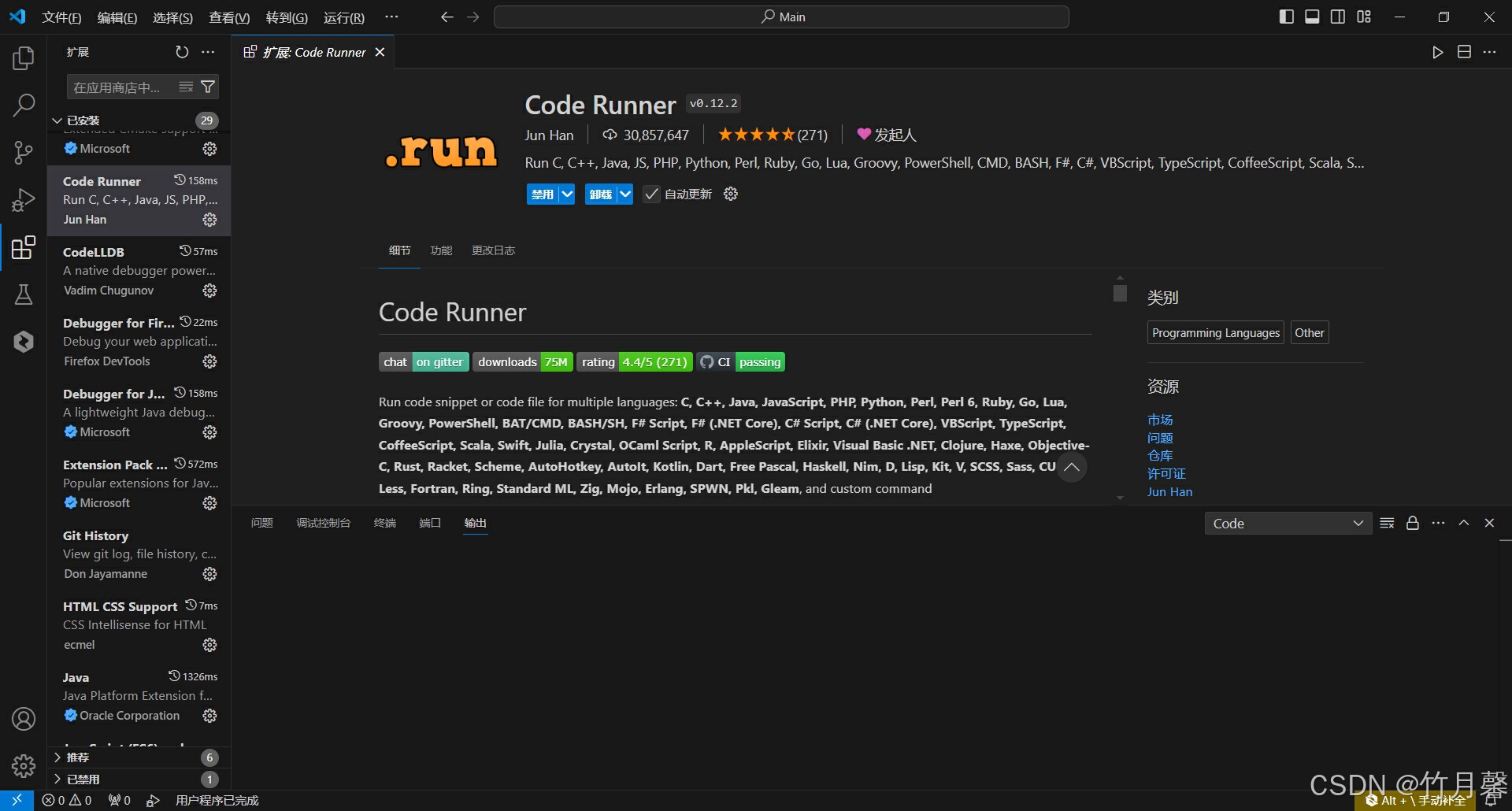Open the Go menu
The image size is (1512, 811).
pos(287,17)
